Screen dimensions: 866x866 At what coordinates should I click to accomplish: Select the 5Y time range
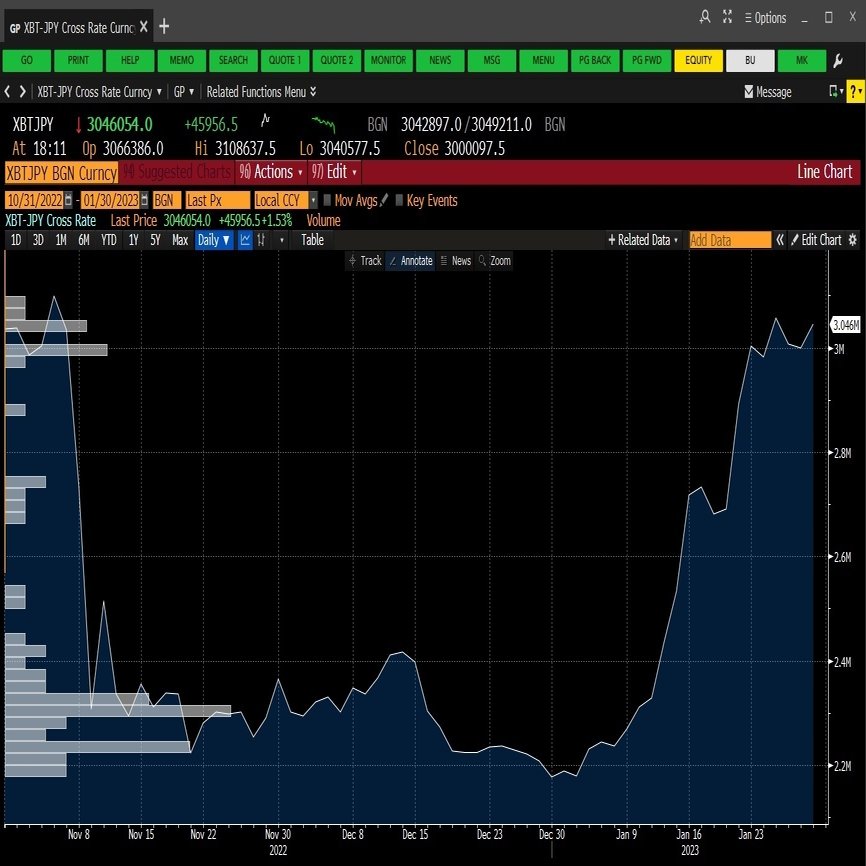[x=156, y=240]
